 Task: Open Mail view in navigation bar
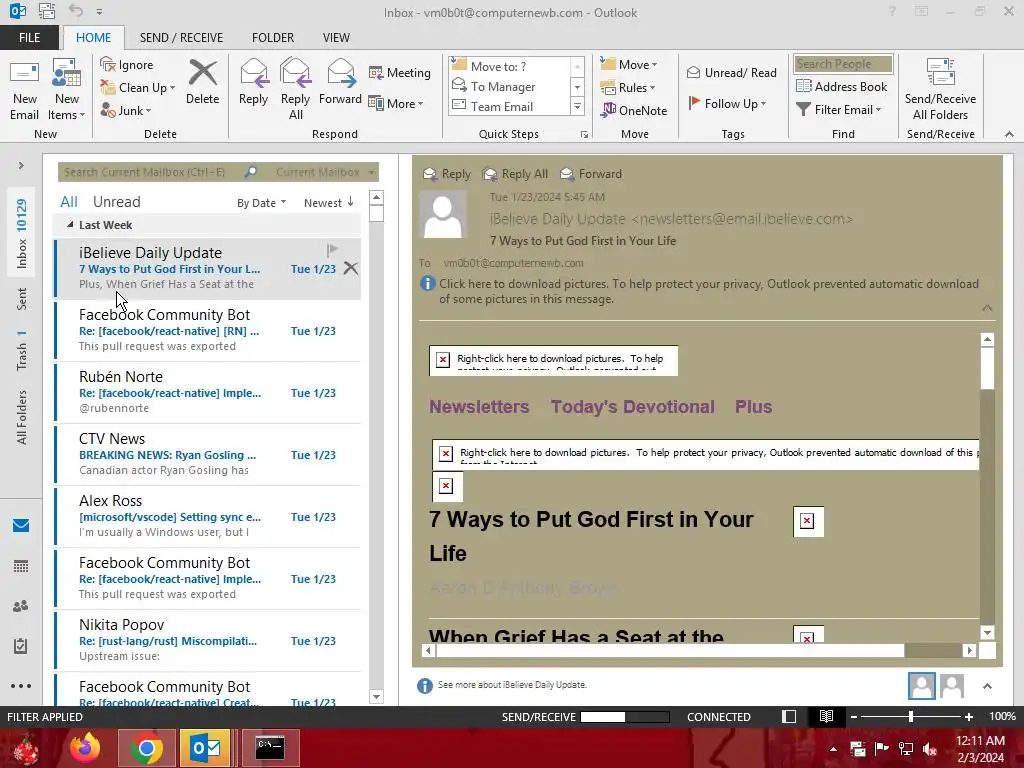(x=21, y=526)
